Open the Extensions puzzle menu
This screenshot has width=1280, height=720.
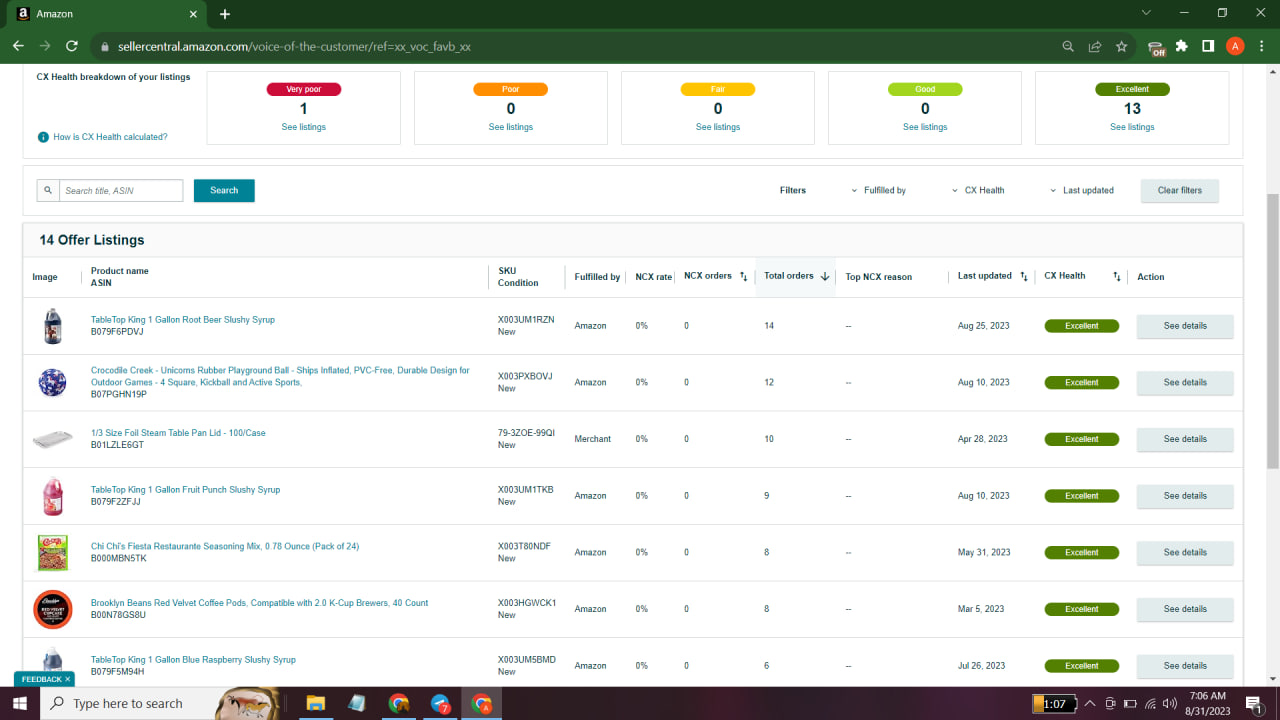pyautogui.click(x=1182, y=46)
